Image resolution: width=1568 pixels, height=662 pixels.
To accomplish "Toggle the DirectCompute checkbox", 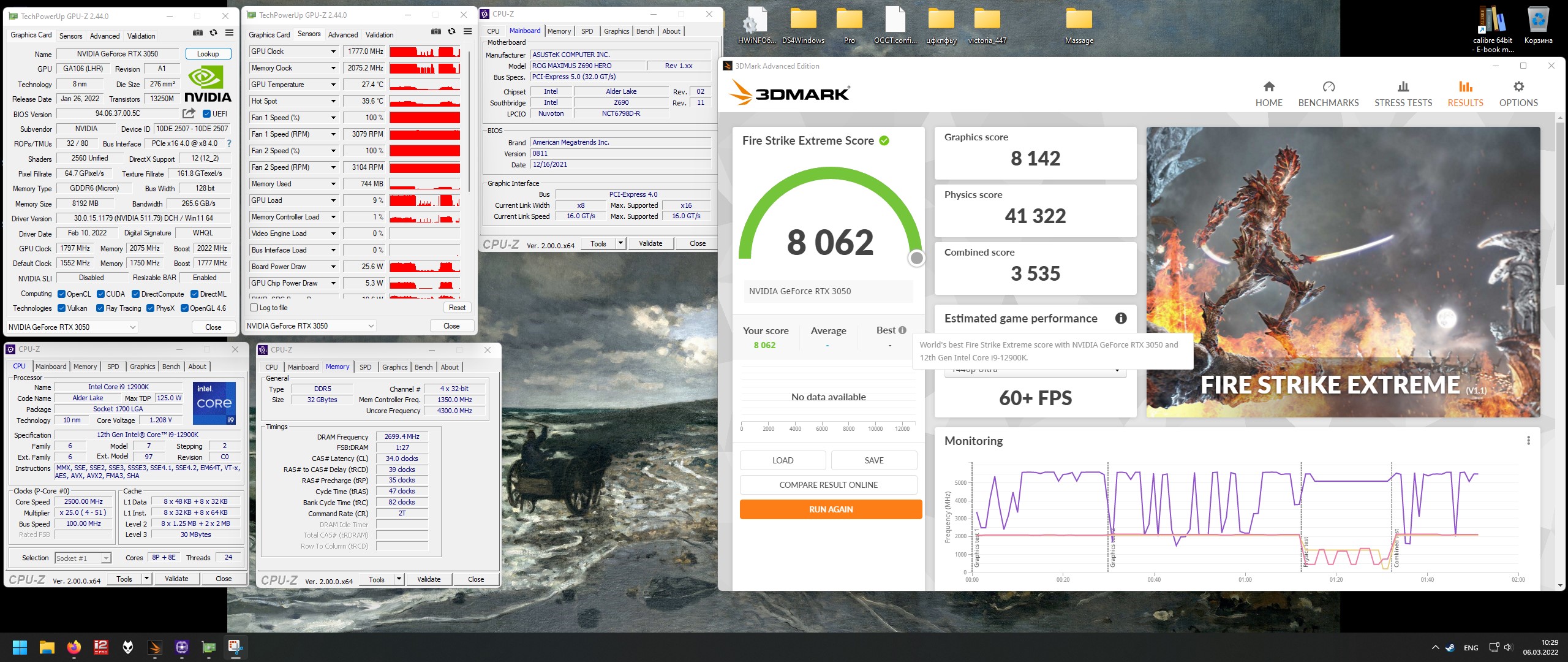I will click(x=135, y=294).
